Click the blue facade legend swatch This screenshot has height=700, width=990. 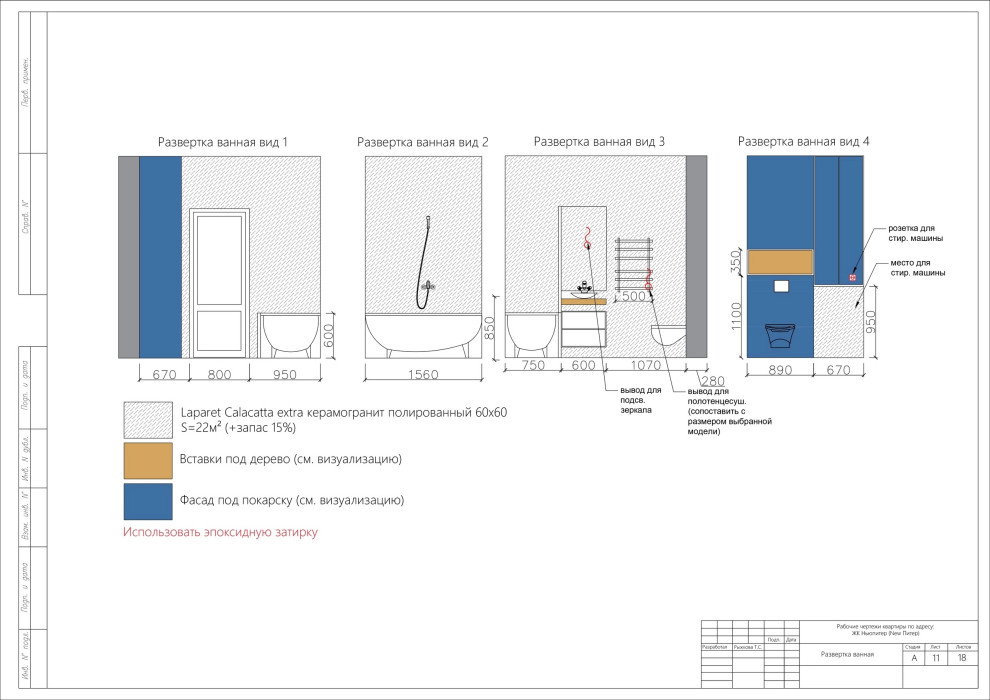[x=146, y=499]
